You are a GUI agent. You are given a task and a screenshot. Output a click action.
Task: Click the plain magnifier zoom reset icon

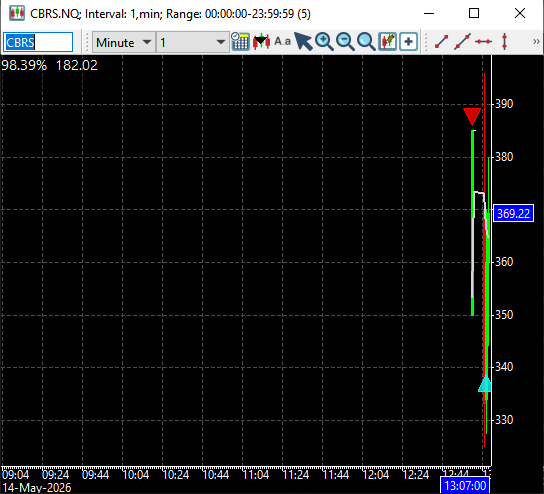click(x=366, y=42)
